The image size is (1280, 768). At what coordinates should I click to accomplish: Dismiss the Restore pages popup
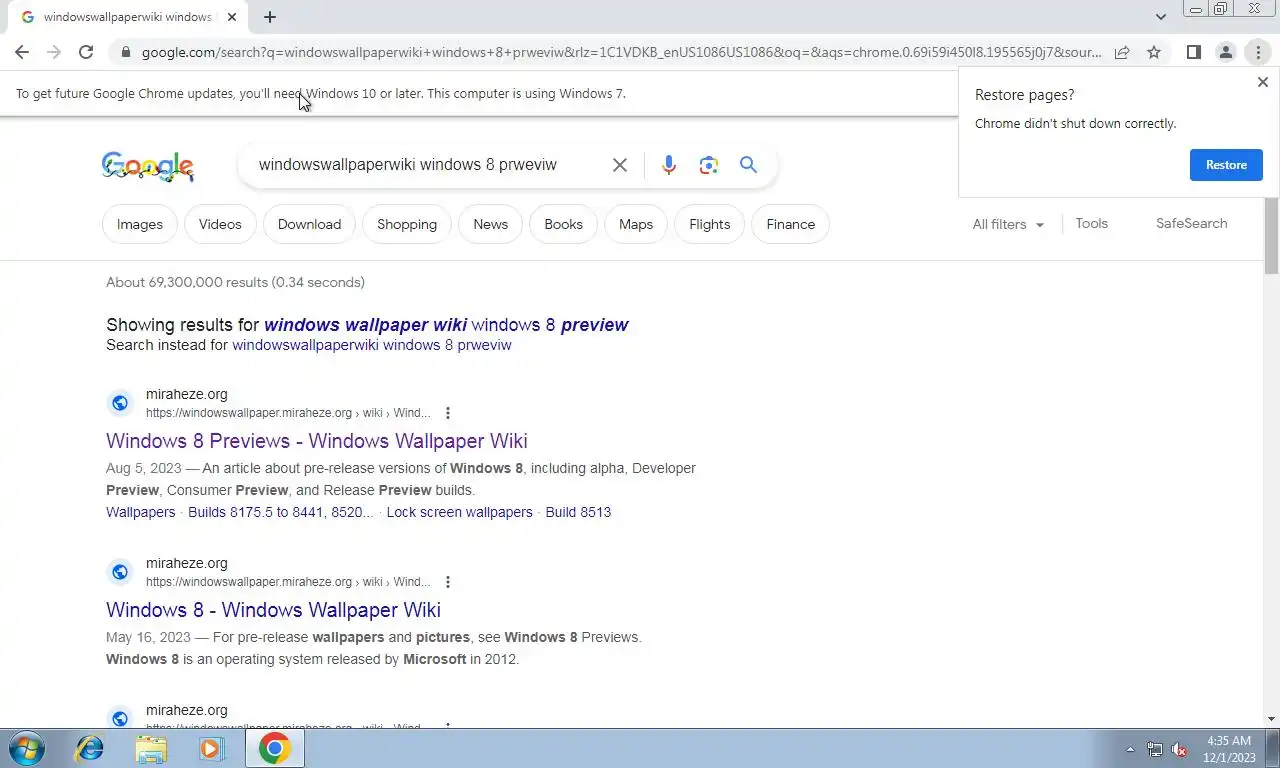pos(1262,82)
